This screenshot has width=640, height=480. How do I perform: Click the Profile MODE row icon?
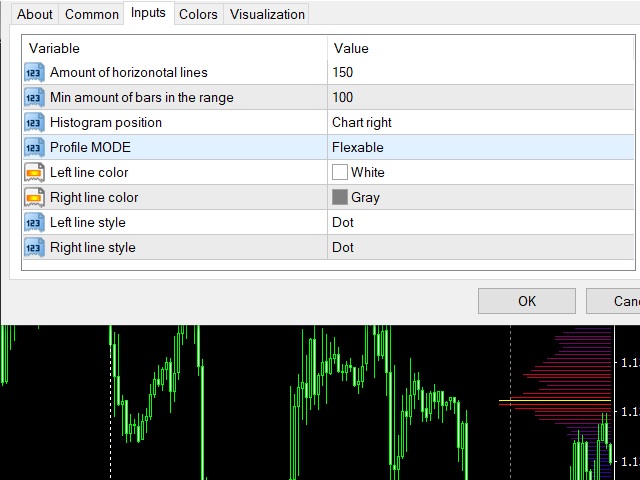34,148
